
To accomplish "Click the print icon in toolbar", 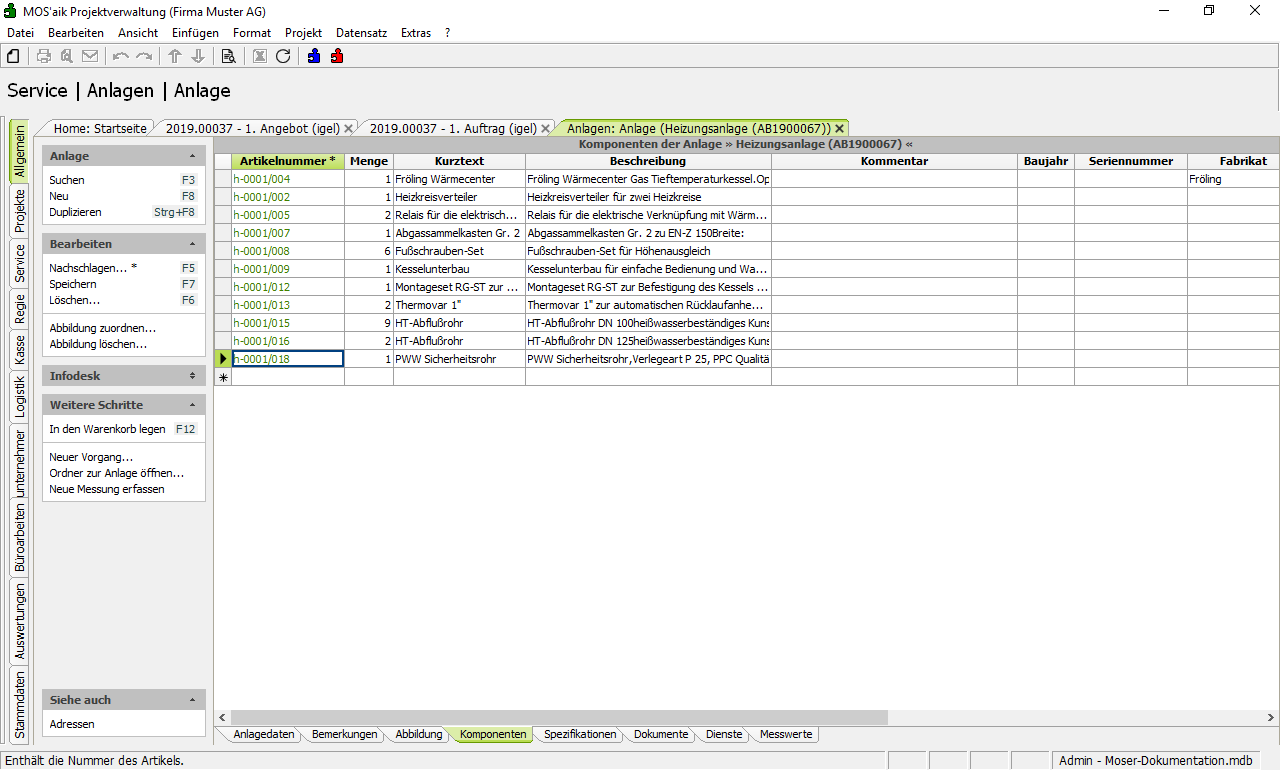I will [44, 56].
